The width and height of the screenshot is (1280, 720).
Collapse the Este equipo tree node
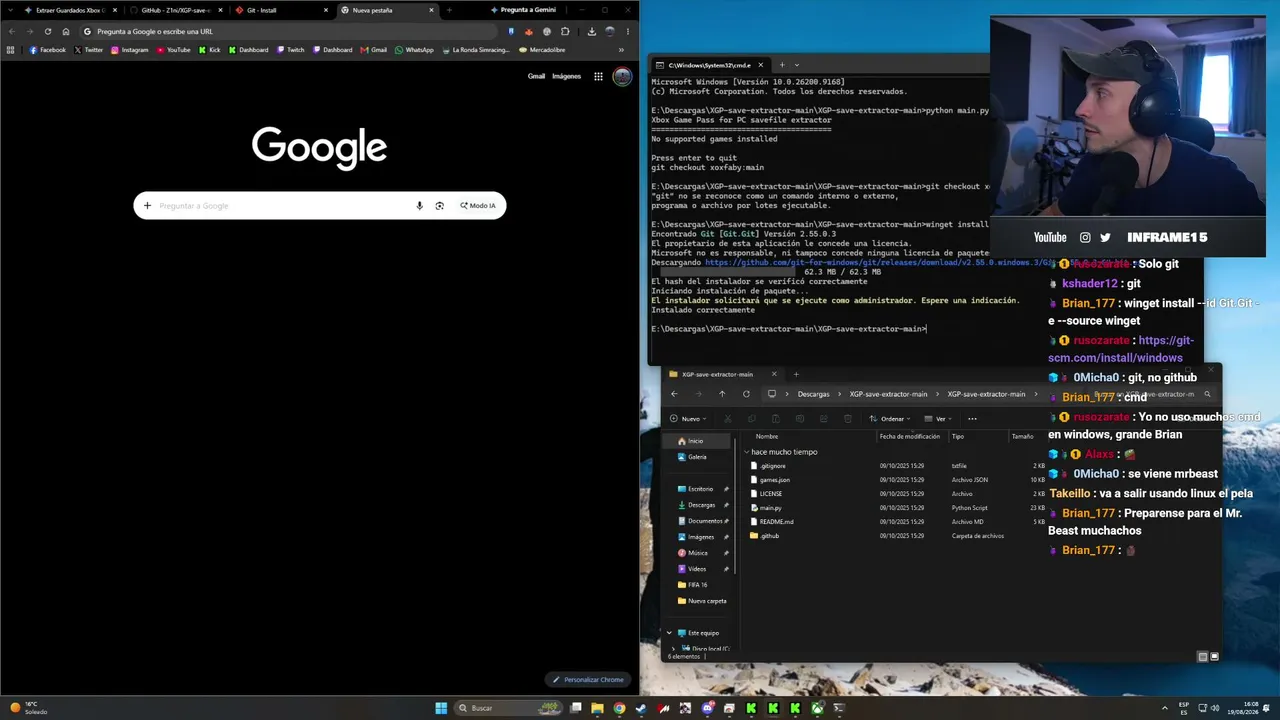(x=669, y=633)
